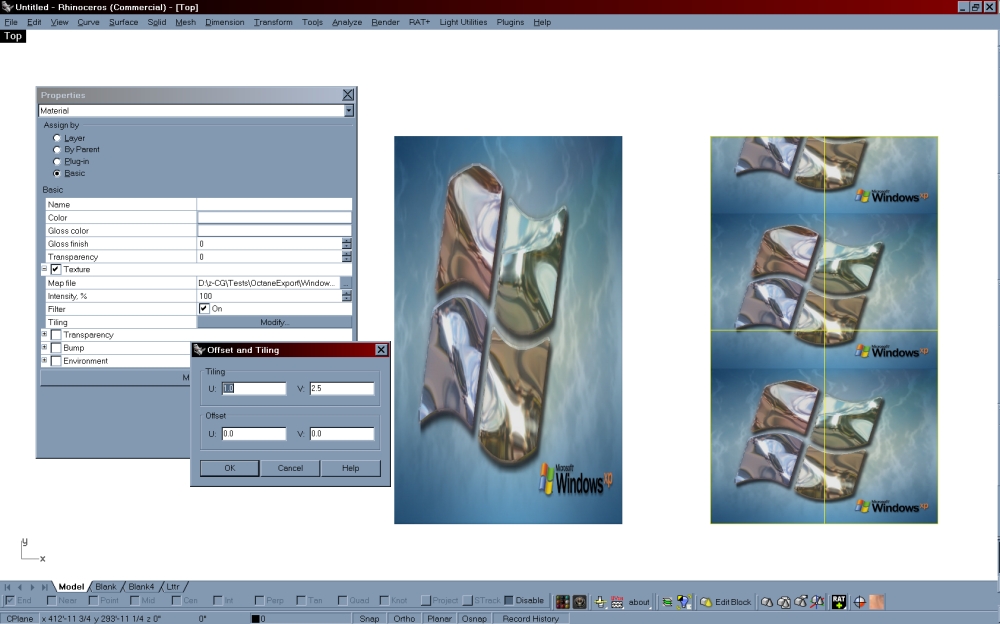Toggle the End osnap checkbox
This screenshot has width=1000, height=624.
[10, 600]
